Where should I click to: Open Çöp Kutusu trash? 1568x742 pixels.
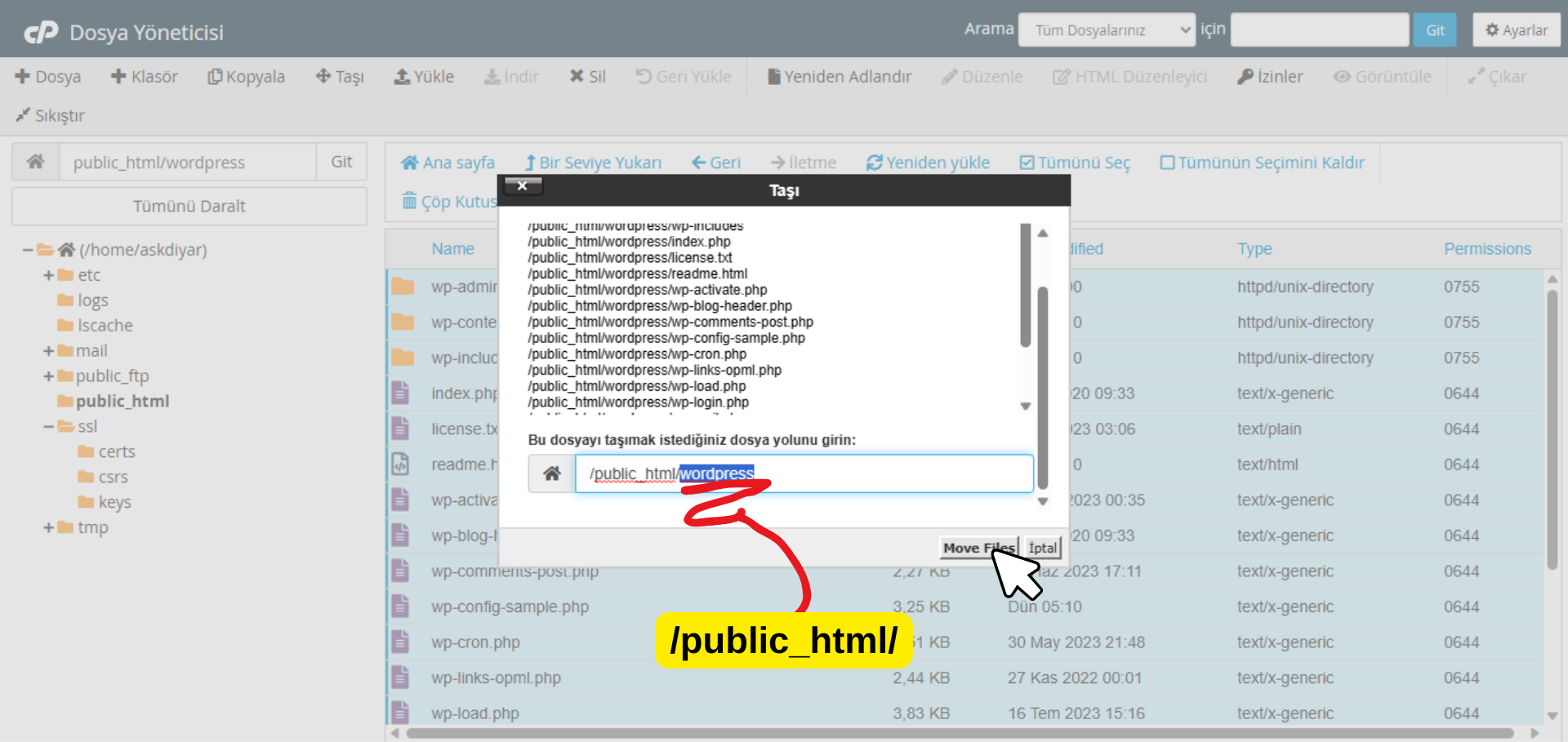tap(450, 201)
